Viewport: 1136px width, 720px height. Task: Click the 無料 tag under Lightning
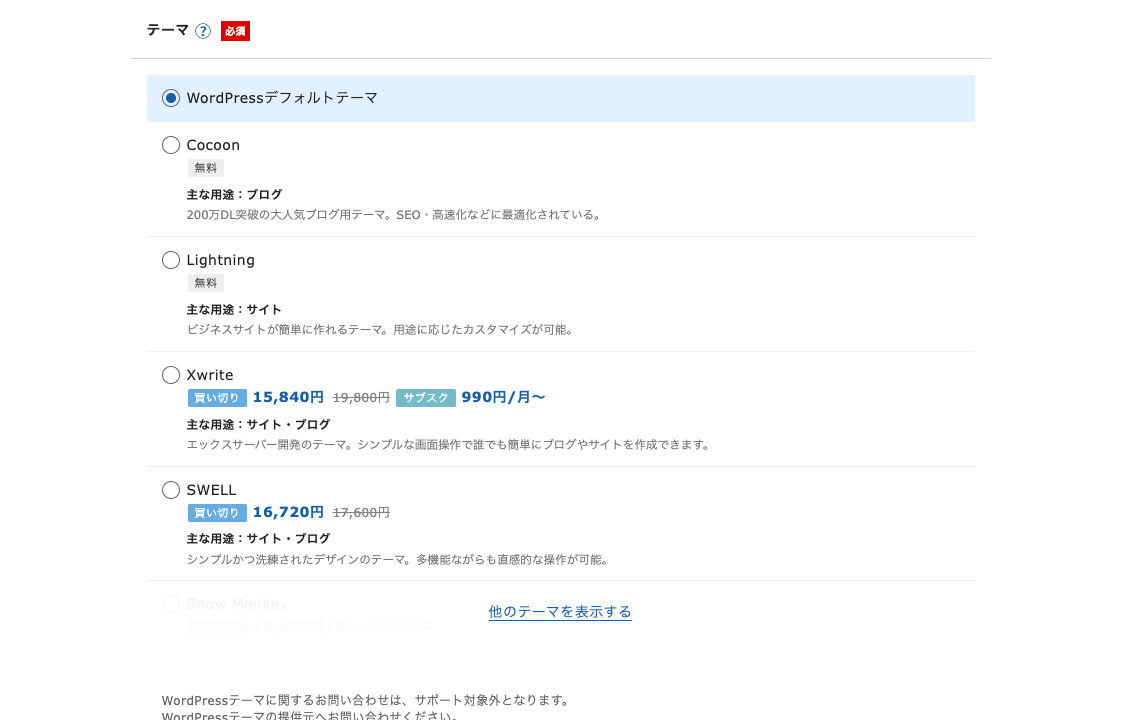tap(206, 282)
